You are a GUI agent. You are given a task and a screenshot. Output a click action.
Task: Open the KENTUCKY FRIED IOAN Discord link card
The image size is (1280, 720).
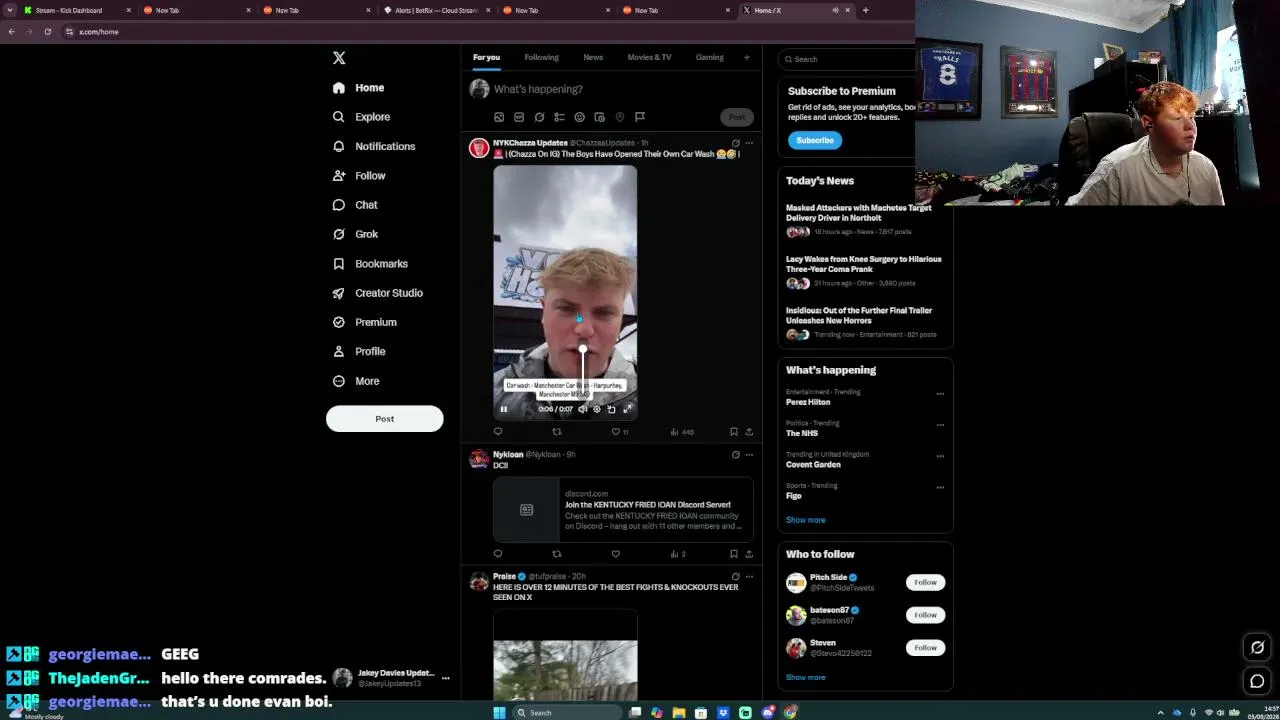(x=624, y=510)
